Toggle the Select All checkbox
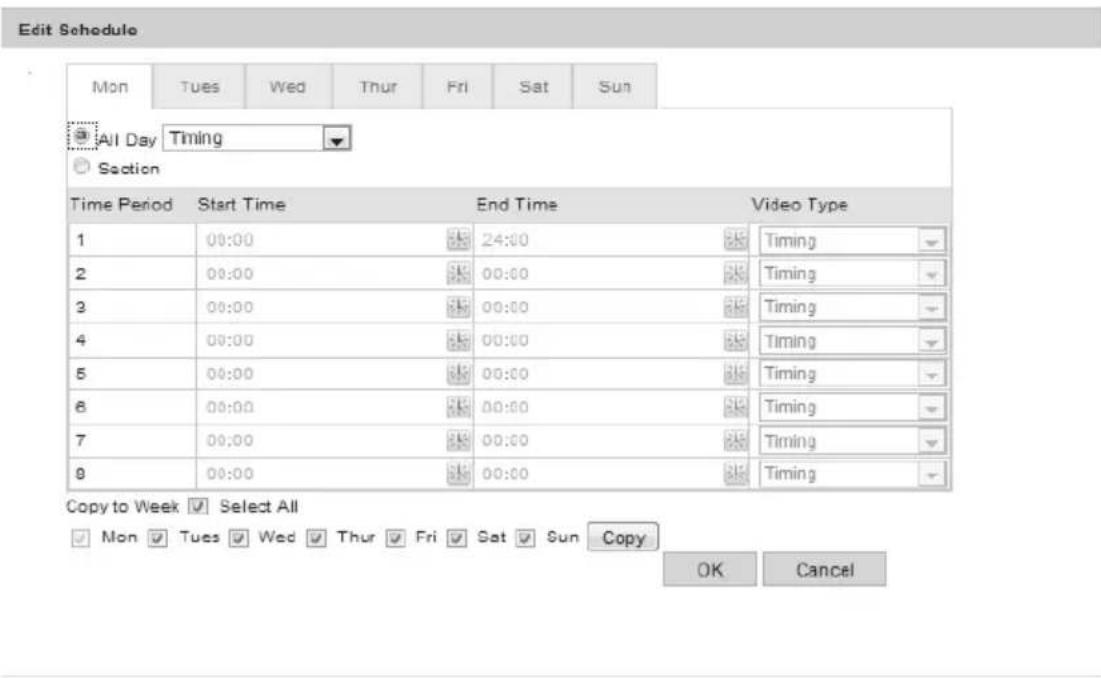Image resolution: width=1101 pixels, height=678 pixels. (199, 506)
